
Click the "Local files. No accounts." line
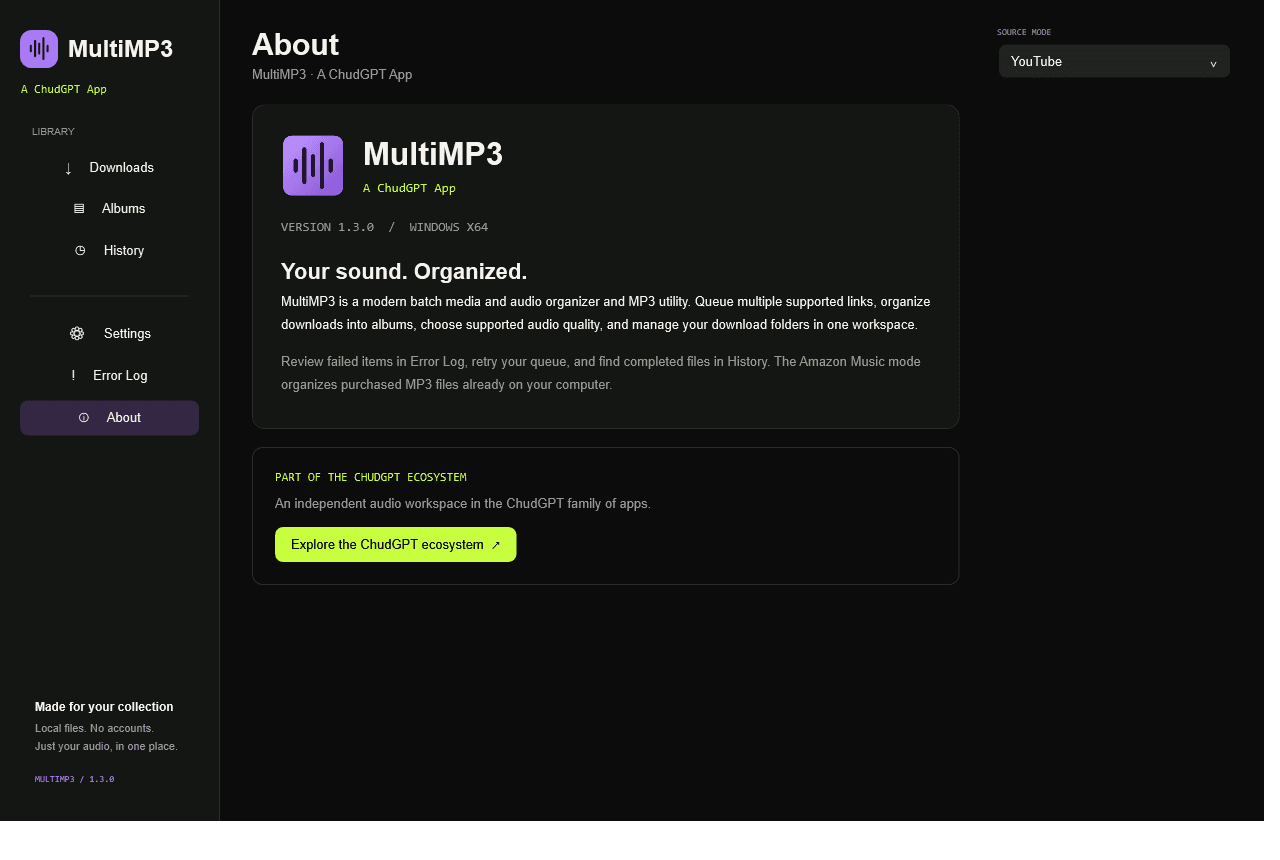[x=94, y=728]
